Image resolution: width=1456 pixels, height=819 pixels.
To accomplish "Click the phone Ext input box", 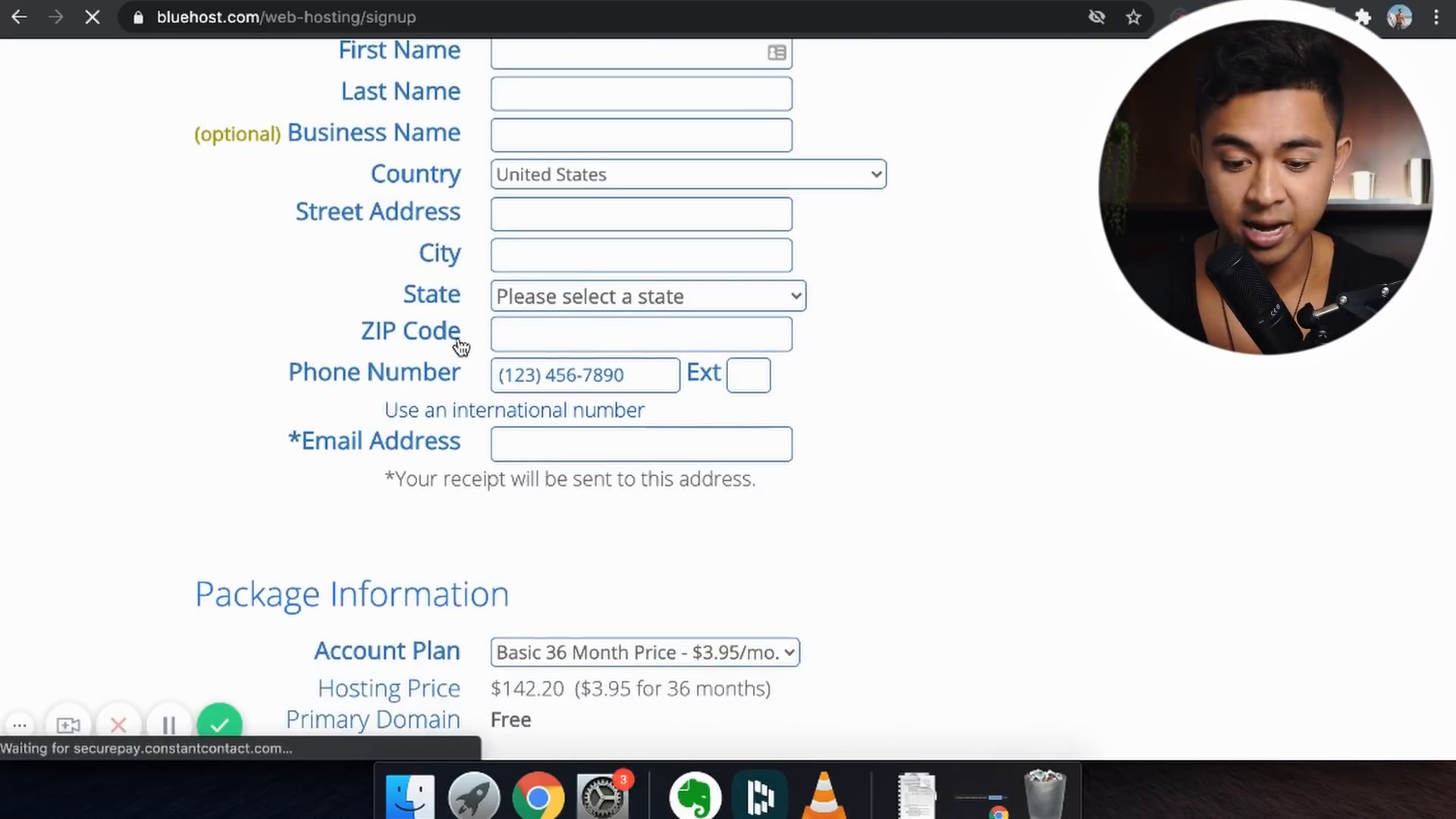I will pos(748,375).
